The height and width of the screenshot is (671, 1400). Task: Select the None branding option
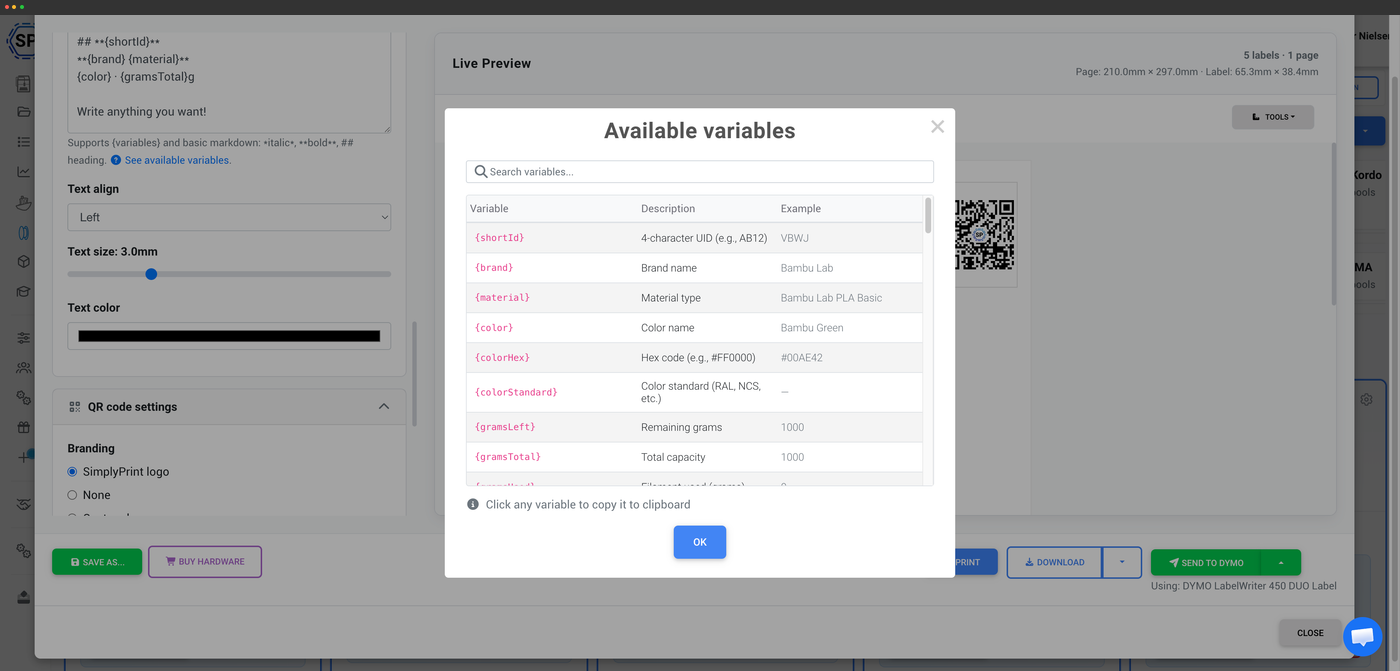72,495
